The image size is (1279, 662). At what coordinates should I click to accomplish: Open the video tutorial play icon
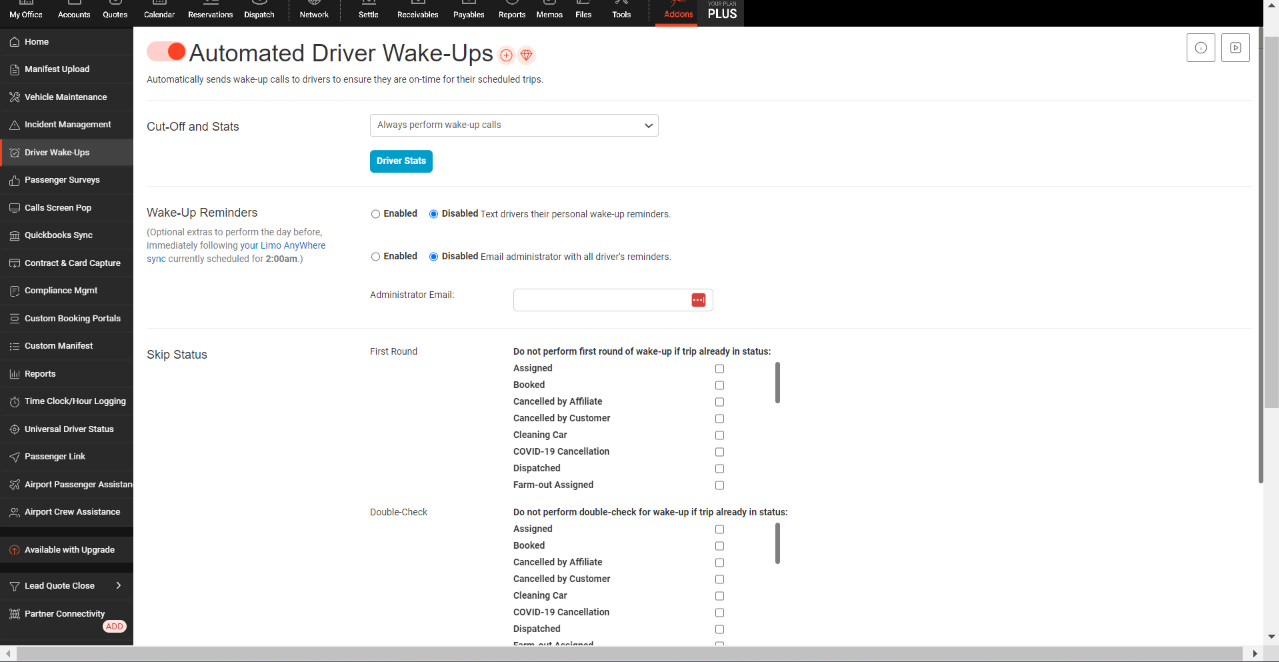click(1235, 48)
